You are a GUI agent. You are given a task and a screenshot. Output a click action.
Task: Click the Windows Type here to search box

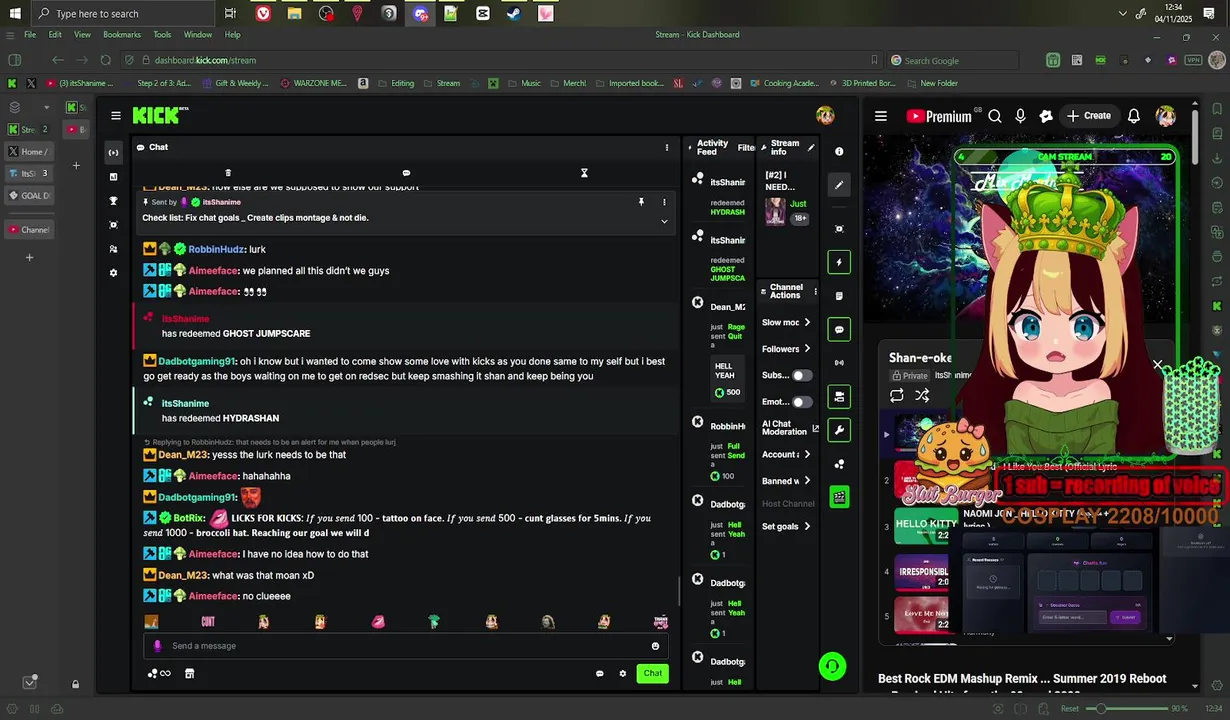pos(125,14)
